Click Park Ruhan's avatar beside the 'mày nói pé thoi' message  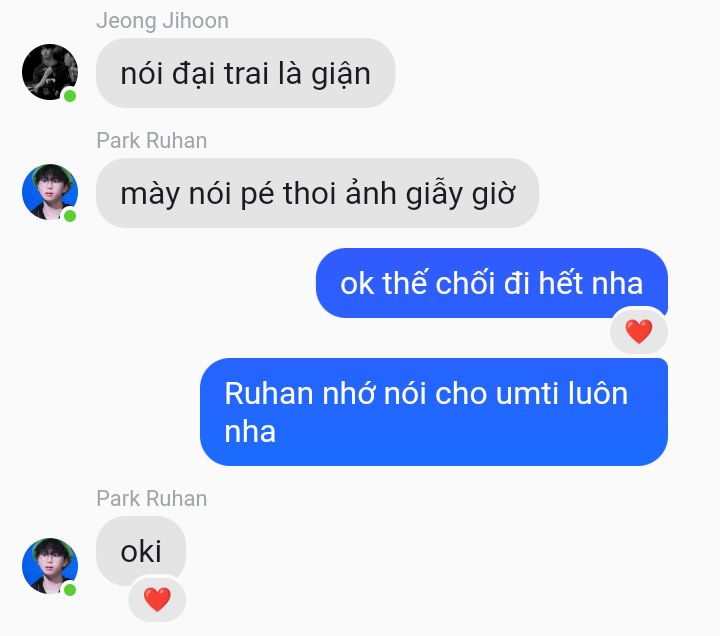coord(50,191)
